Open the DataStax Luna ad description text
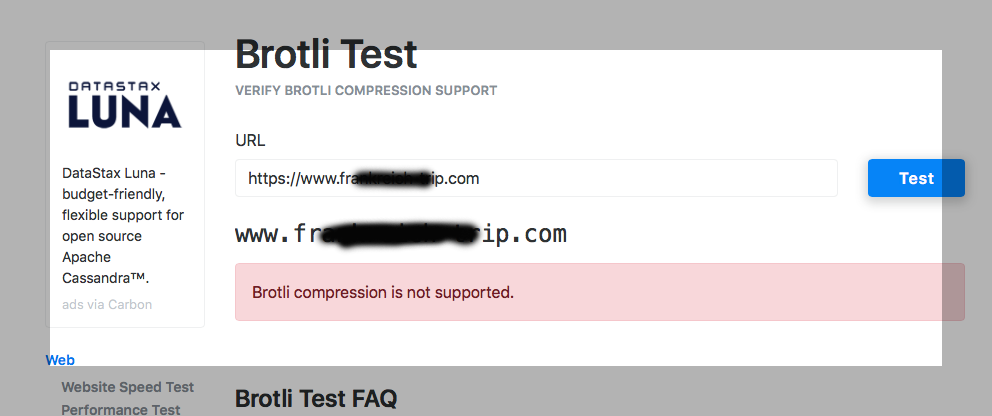 tap(123, 224)
